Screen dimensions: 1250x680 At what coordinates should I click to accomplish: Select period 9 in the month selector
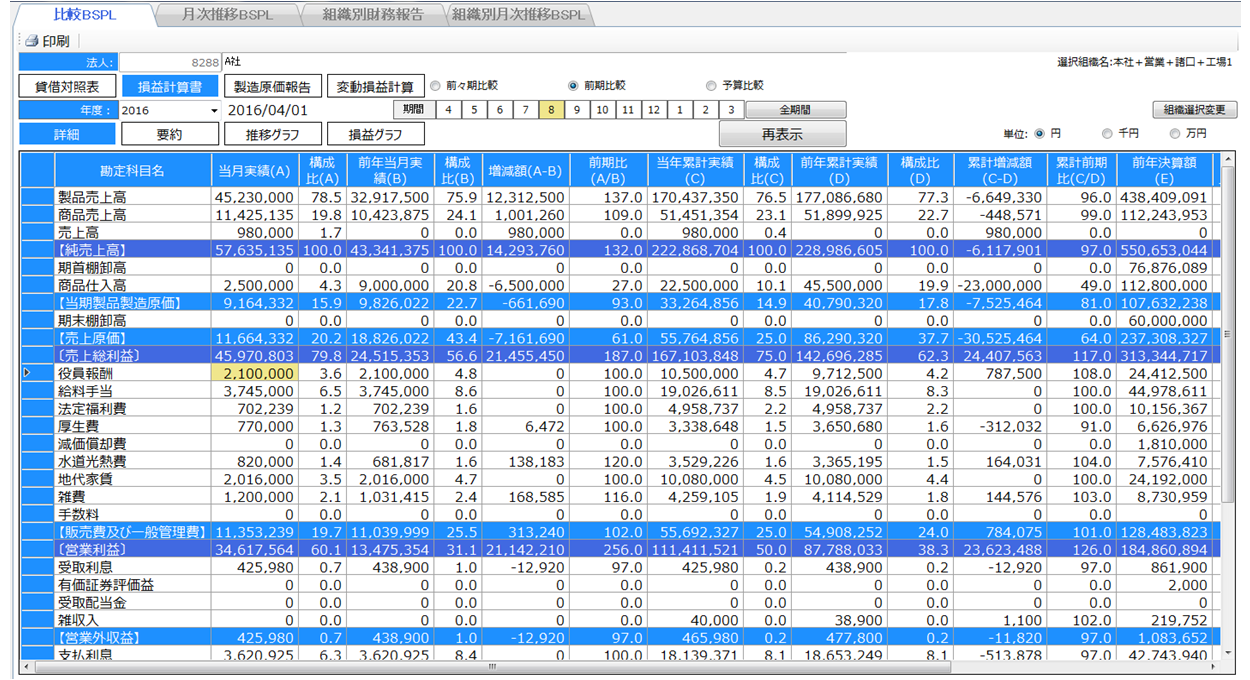click(577, 110)
